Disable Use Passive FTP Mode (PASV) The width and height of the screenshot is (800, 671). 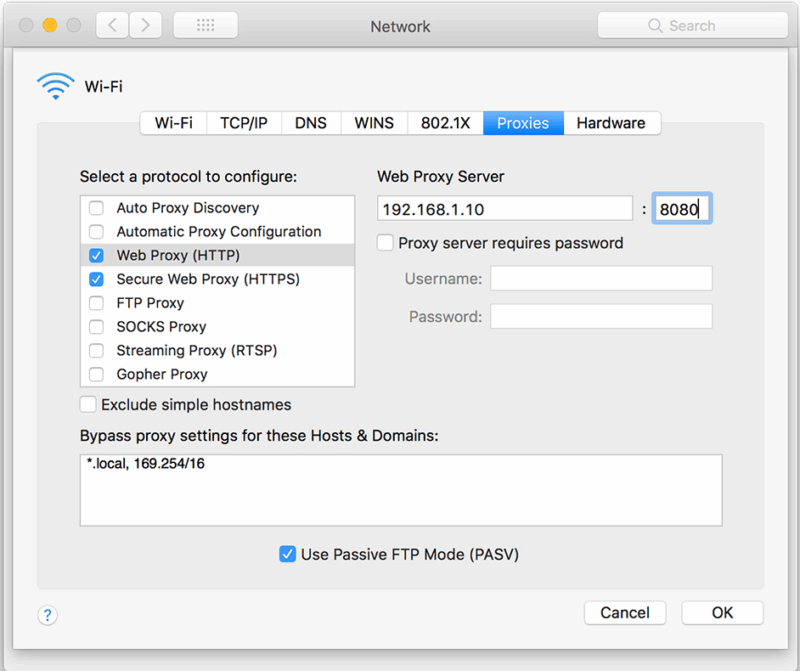pos(288,554)
